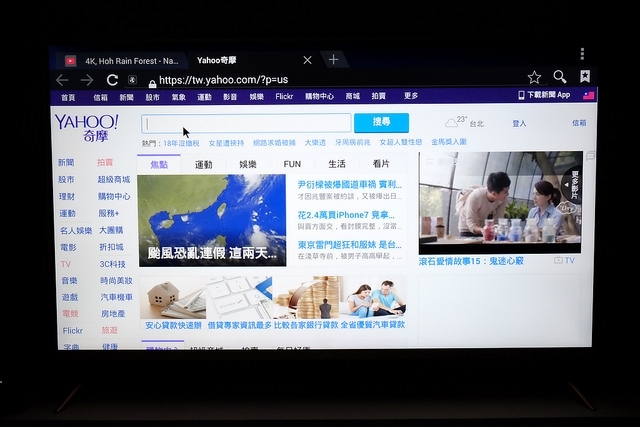
Task: Go forward with the browser forward arrow
Action: click(x=87, y=80)
